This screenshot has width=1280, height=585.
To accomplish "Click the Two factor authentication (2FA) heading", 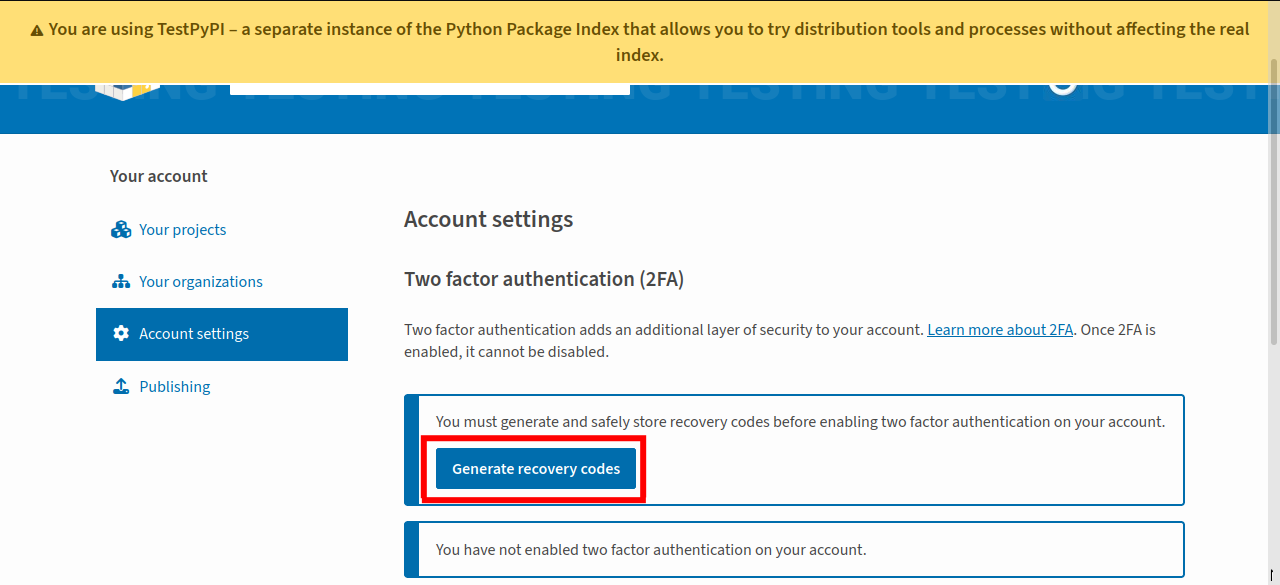I will [x=544, y=280].
